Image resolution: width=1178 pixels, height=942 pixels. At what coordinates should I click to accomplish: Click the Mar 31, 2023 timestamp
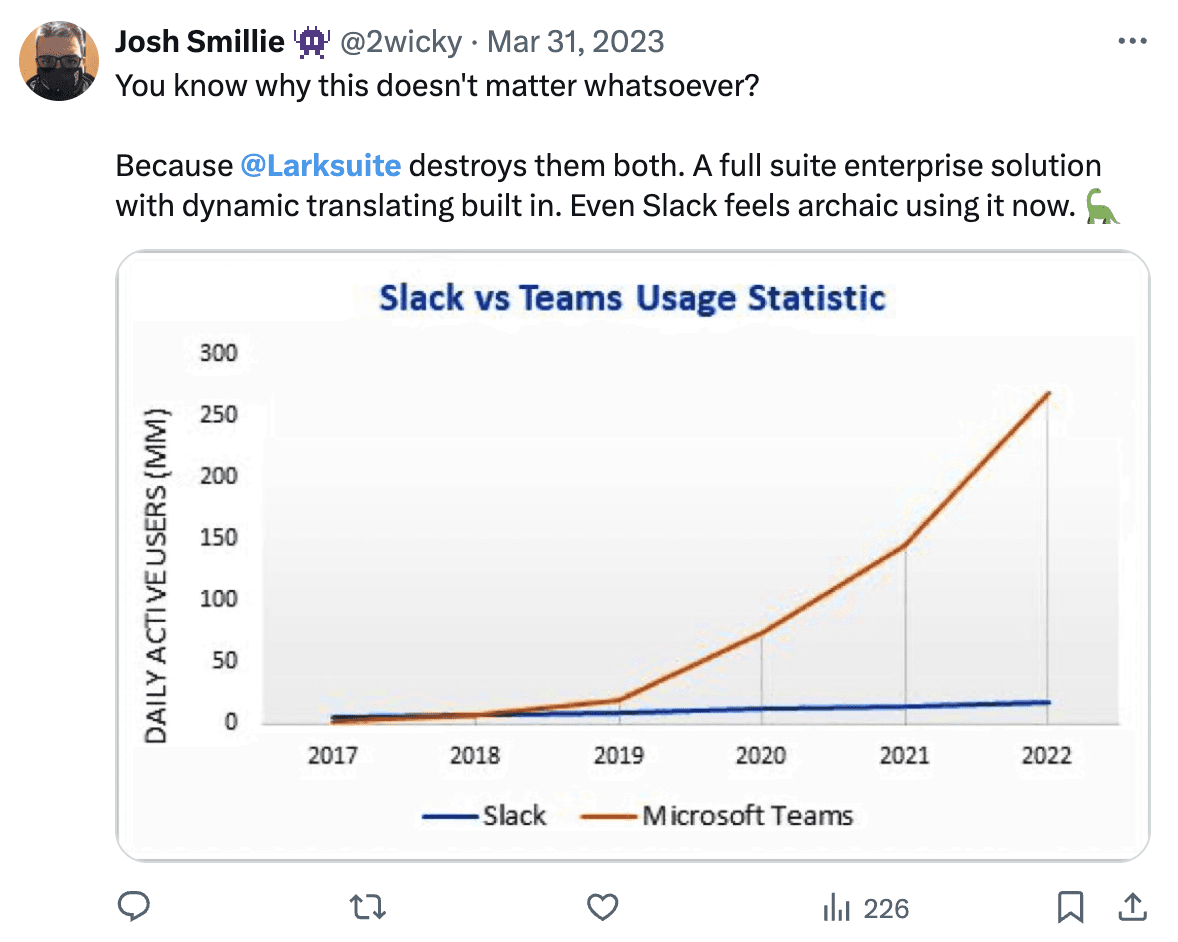tap(575, 41)
